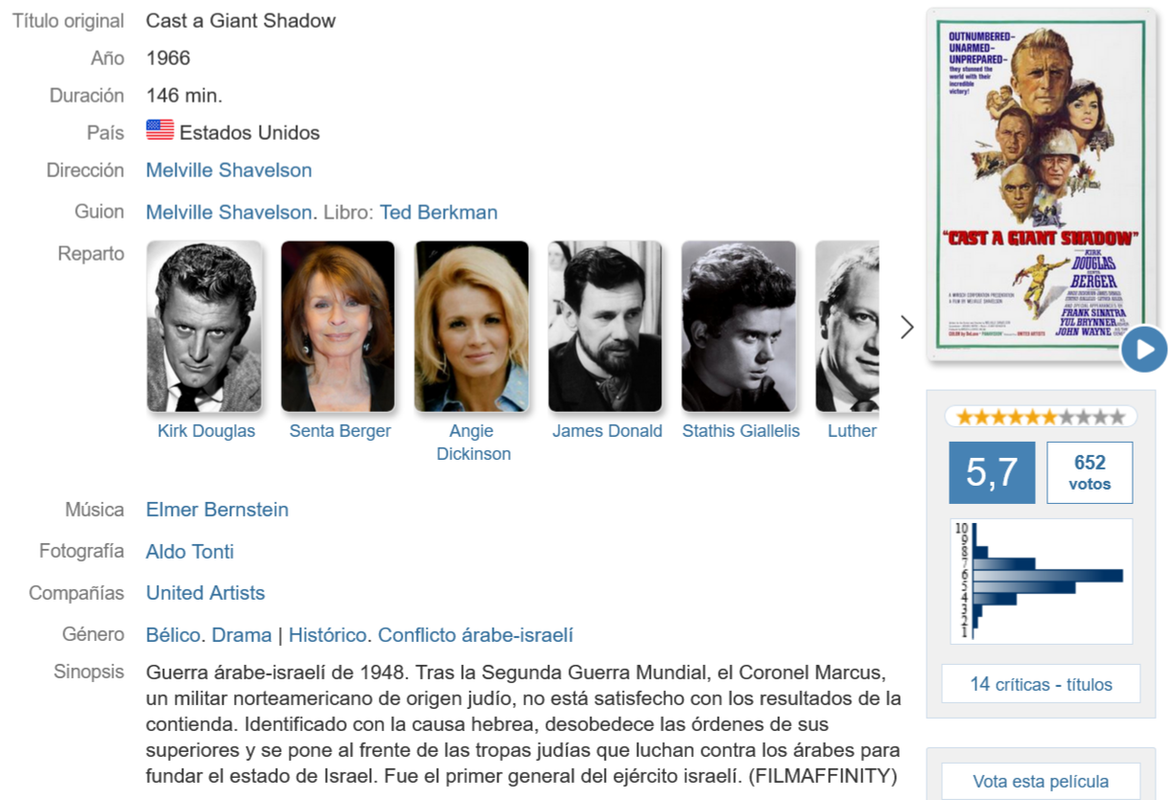Open composer Elmer Bernstein link
This screenshot has height=800, width=1174.
(x=217, y=509)
